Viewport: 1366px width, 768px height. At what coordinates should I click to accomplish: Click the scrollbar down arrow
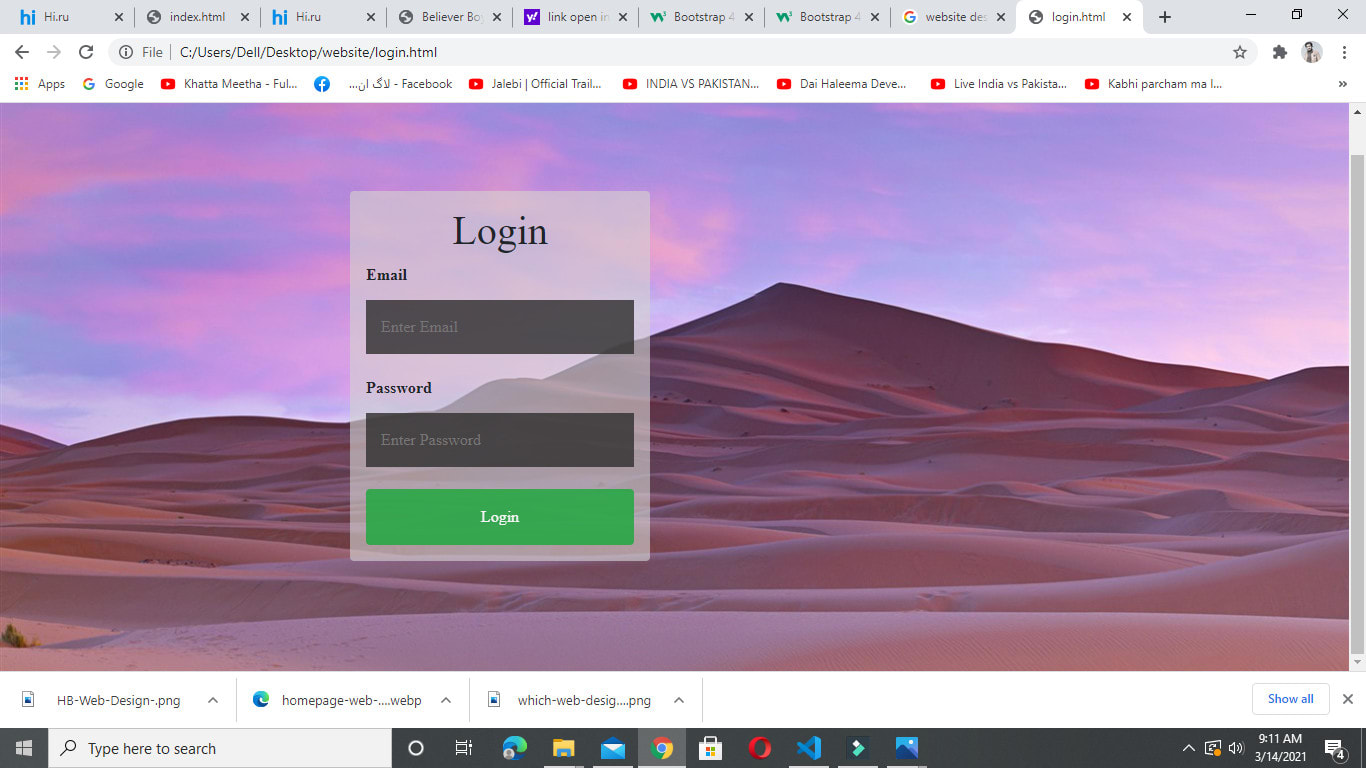[1357, 662]
